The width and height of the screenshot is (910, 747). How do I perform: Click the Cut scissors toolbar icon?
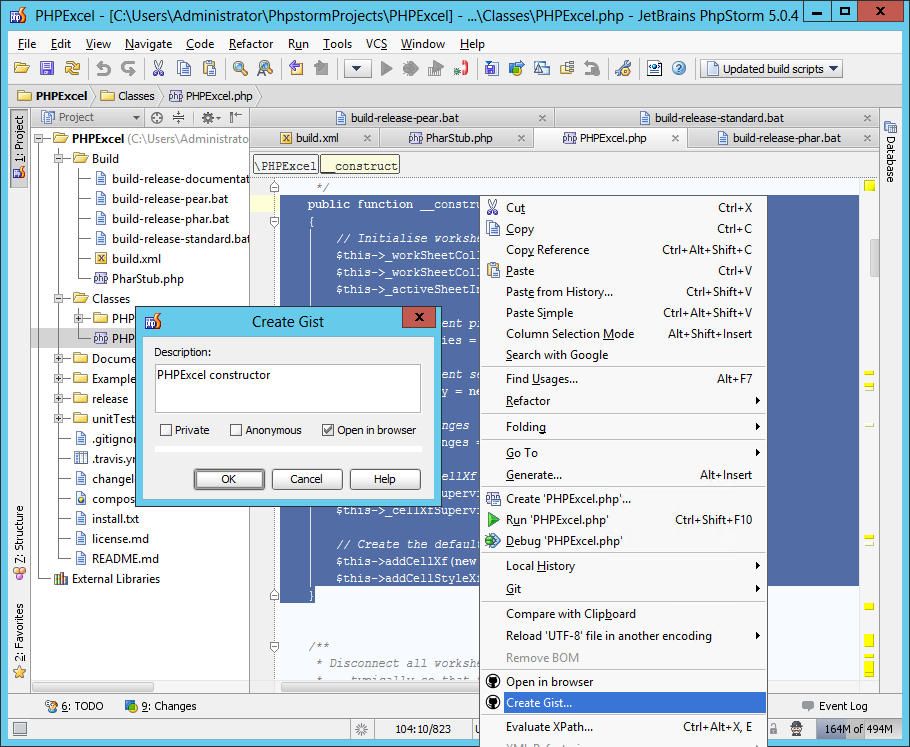(158, 68)
